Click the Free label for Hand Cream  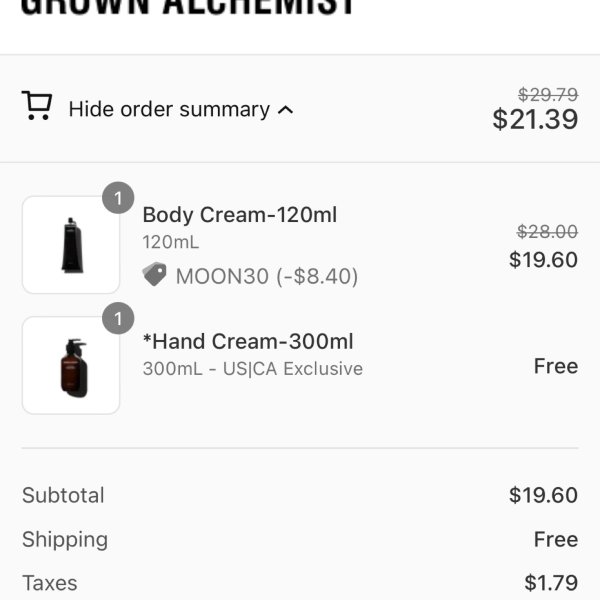point(556,366)
